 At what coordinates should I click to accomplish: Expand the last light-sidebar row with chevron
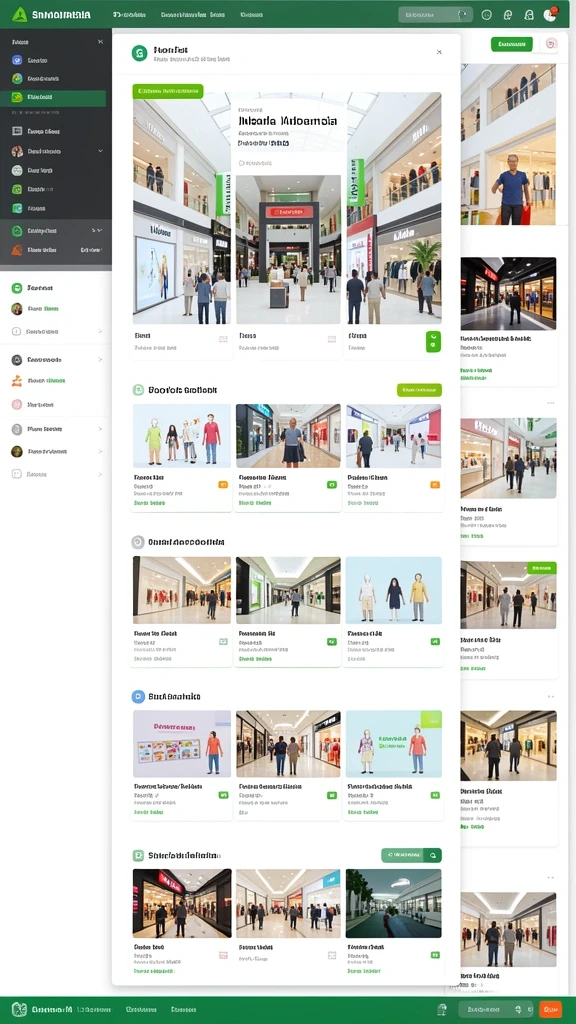pos(56,474)
